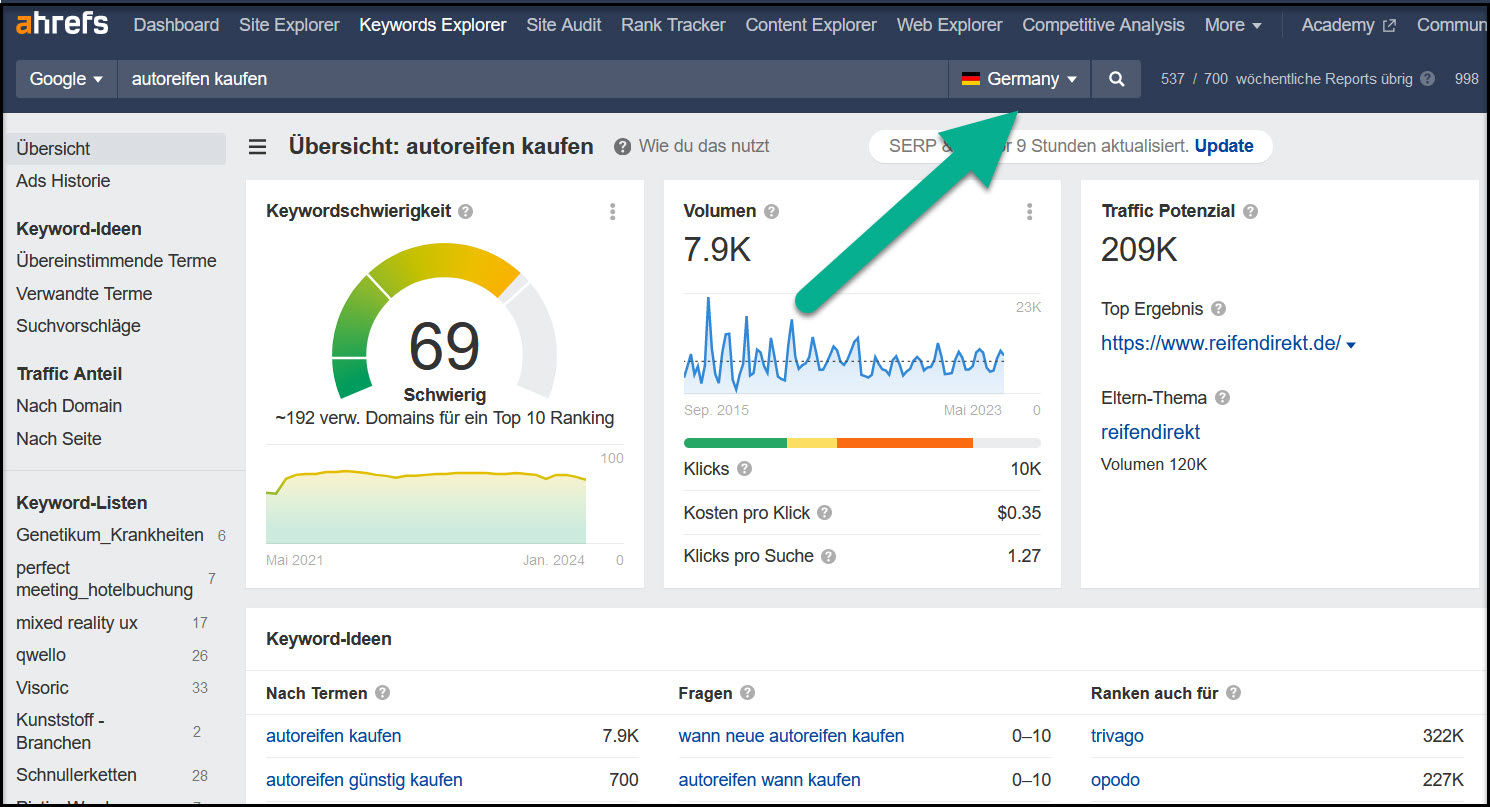Open perfect meeting_hotelbuchung keyword list

pos(104,579)
